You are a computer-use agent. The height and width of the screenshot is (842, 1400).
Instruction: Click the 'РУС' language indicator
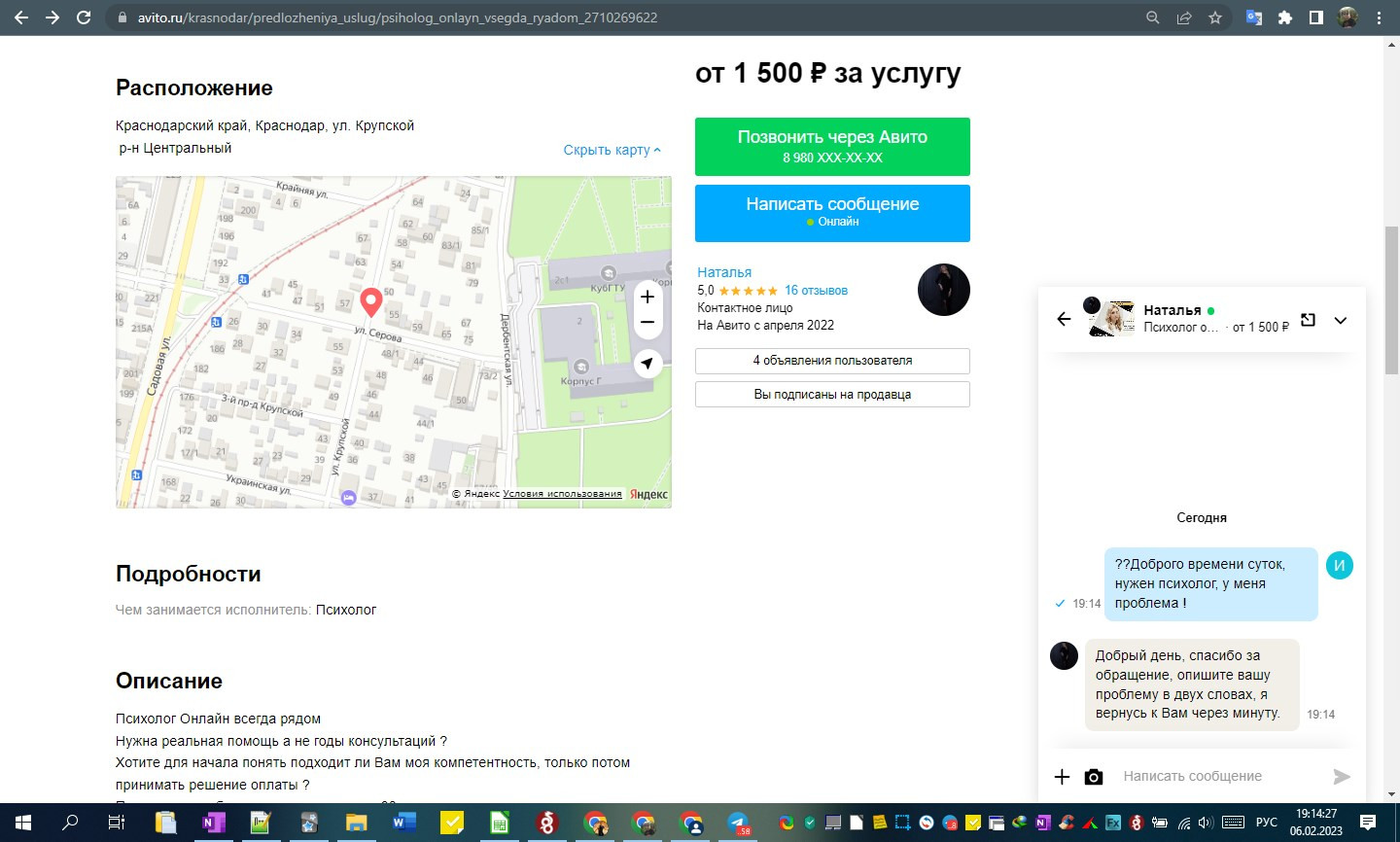pos(1266,823)
